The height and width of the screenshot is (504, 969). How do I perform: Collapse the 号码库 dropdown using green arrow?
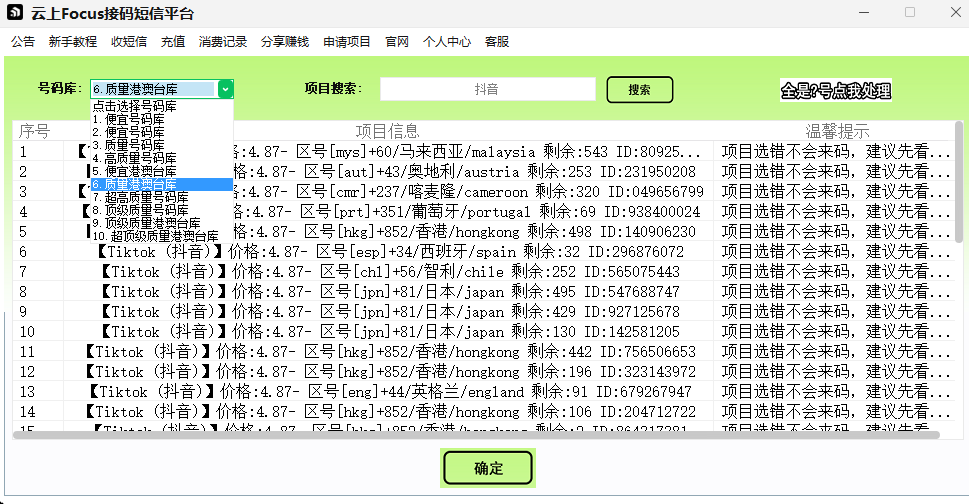coord(225,89)
